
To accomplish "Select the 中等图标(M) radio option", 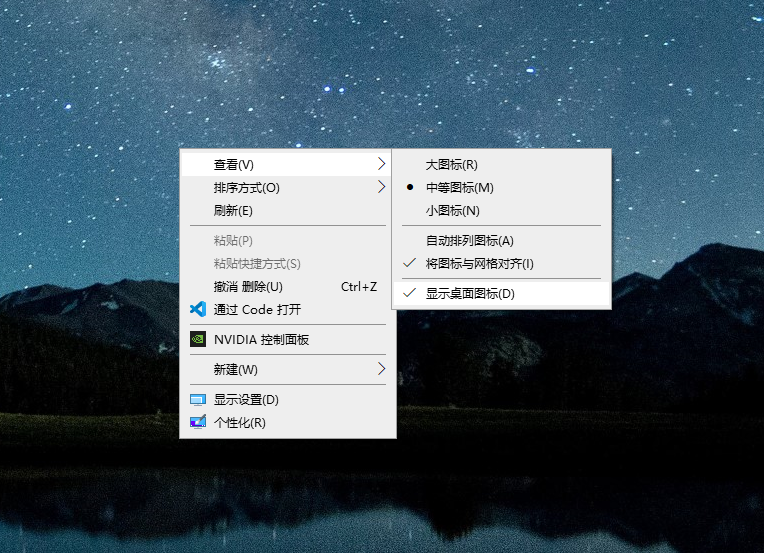I will click(x=501, y=188).
